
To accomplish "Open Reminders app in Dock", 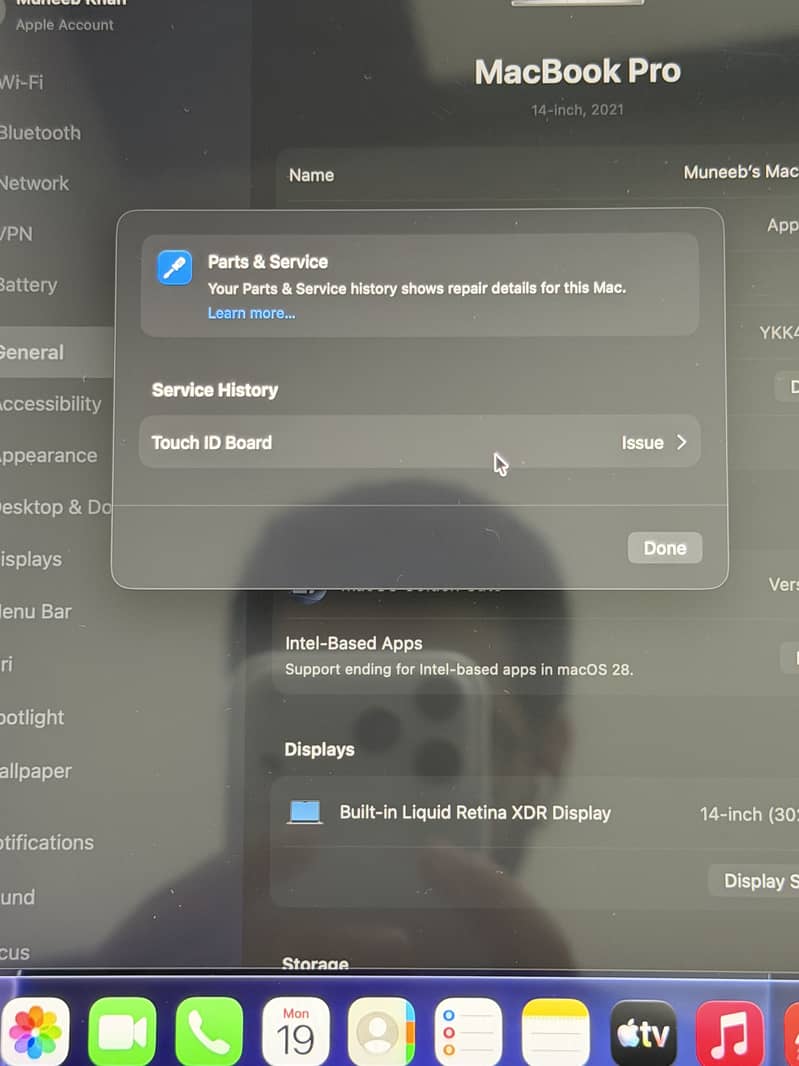I will (469, 1033).
